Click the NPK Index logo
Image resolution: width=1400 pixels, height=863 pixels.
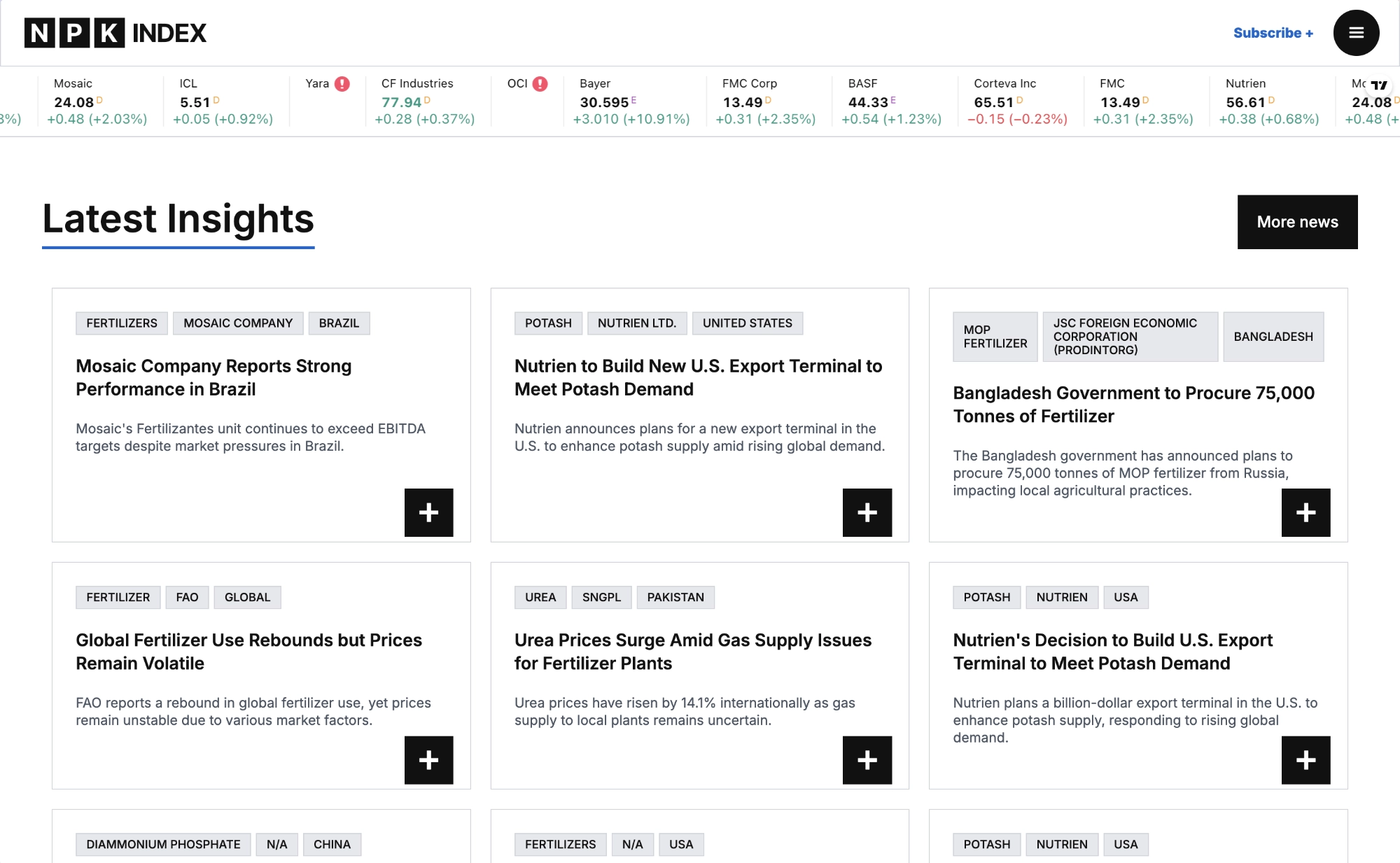point(115,33)
